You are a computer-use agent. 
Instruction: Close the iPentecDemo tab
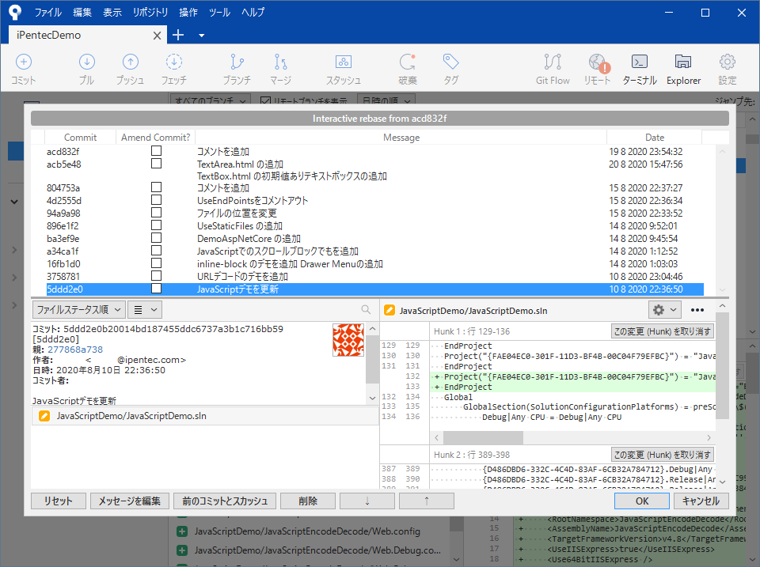point(157,35)
